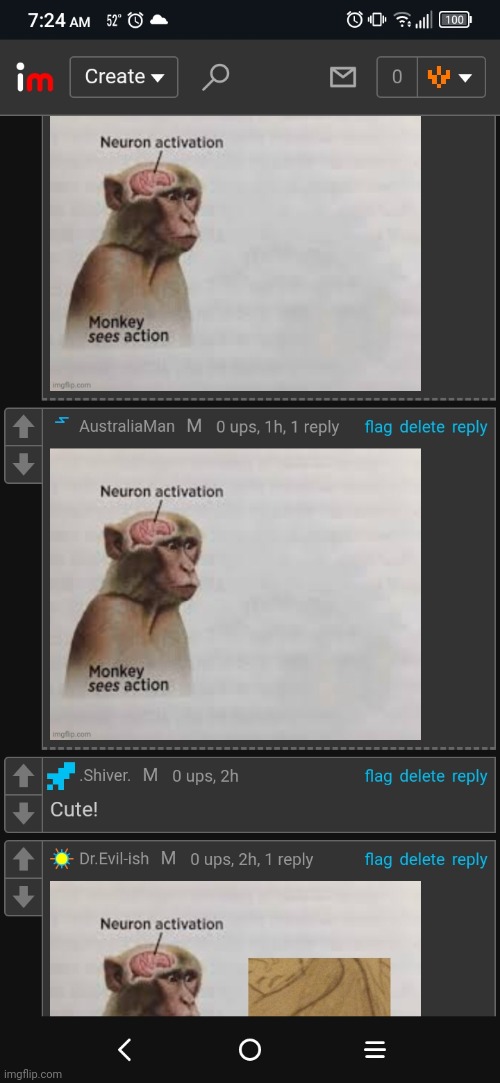
Task: Open AustraliaMan's Neuron activation meme image
Action: [x=235, y=594]
